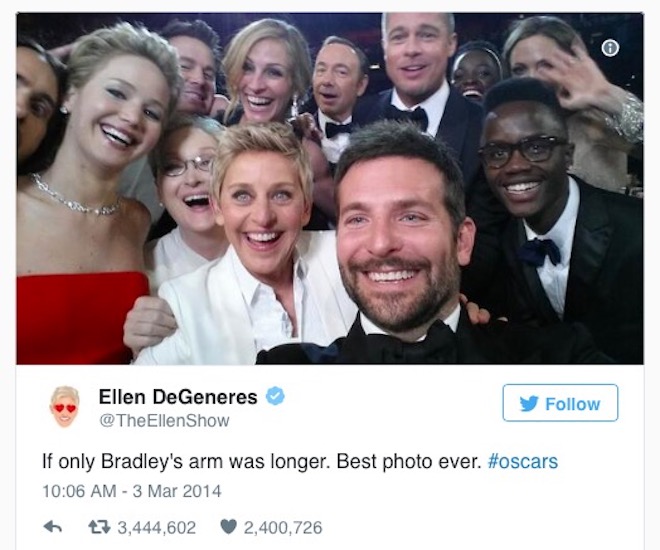
Task: Retweet this post via the retweet icon
Action: click(x=99, y=527)
